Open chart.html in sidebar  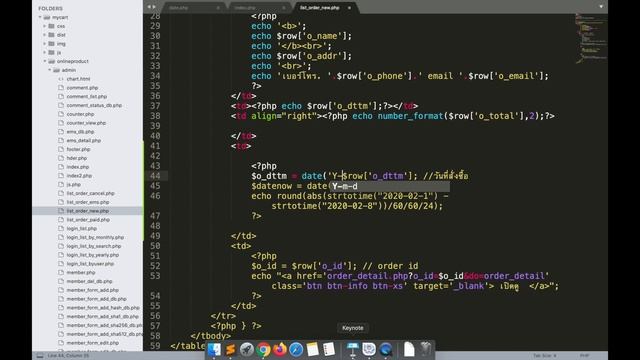[x=78, y=79]
